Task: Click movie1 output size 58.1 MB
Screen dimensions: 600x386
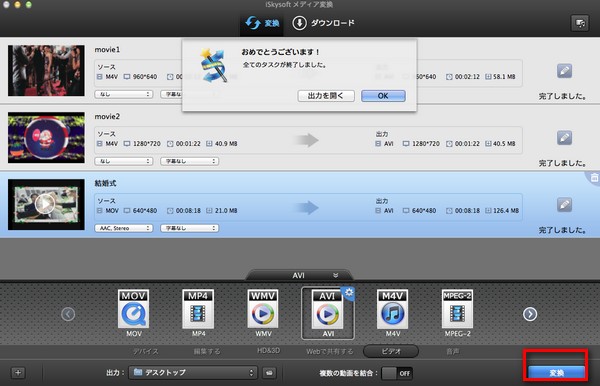Action: [501, 77]
